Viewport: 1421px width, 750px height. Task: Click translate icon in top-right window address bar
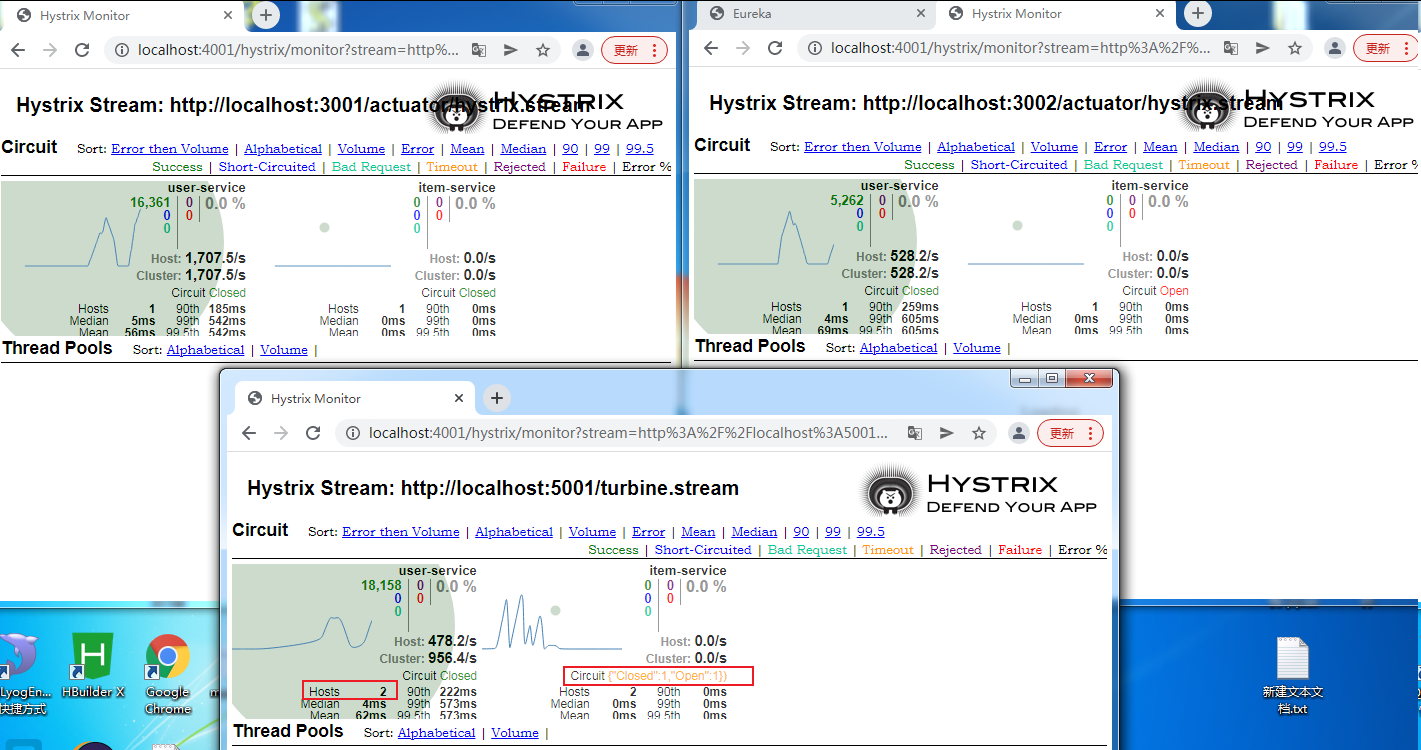1231,48
